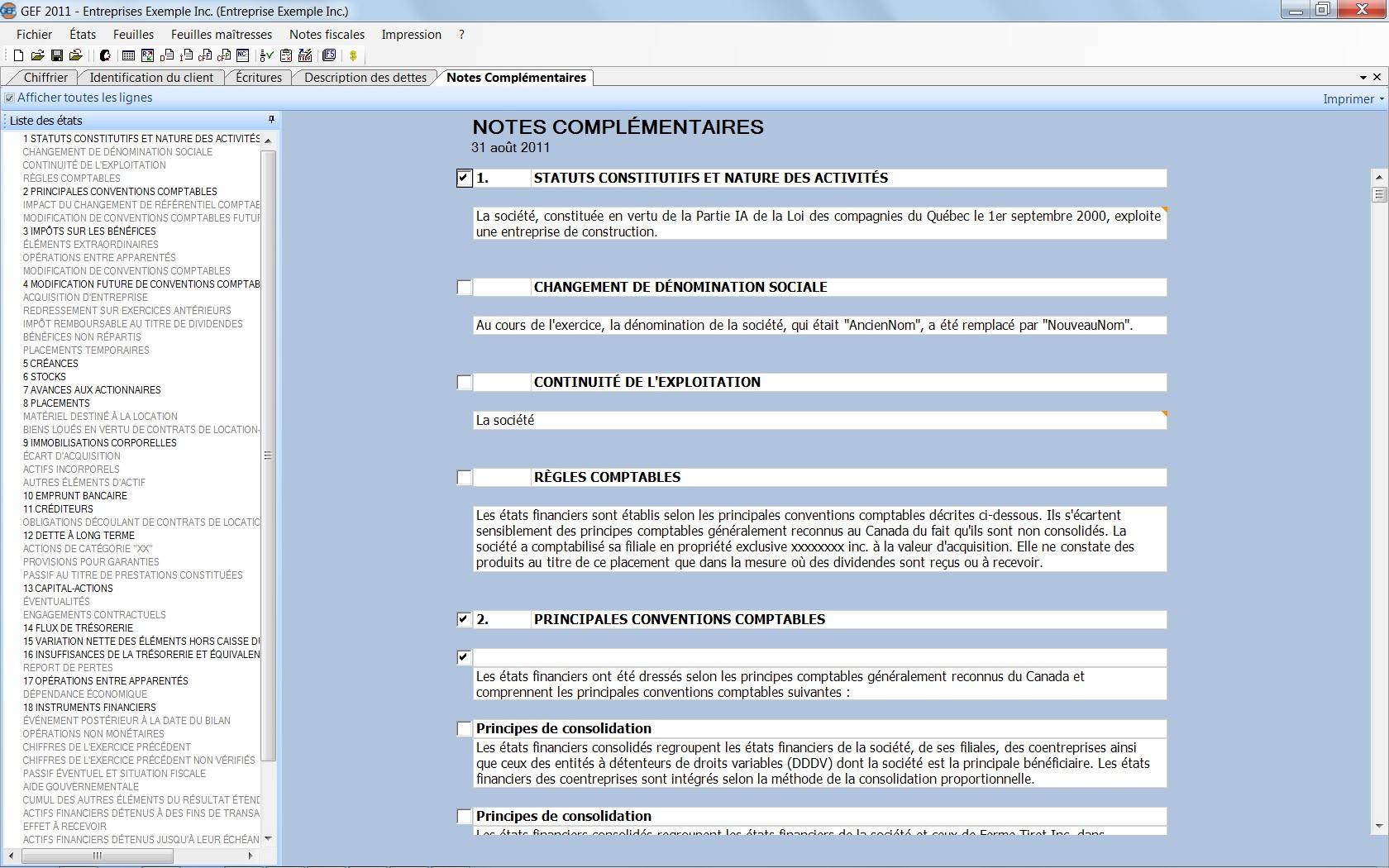The image size is (1389, 868).
Task: Click the client head profile icon
Action: click(105, 55)
